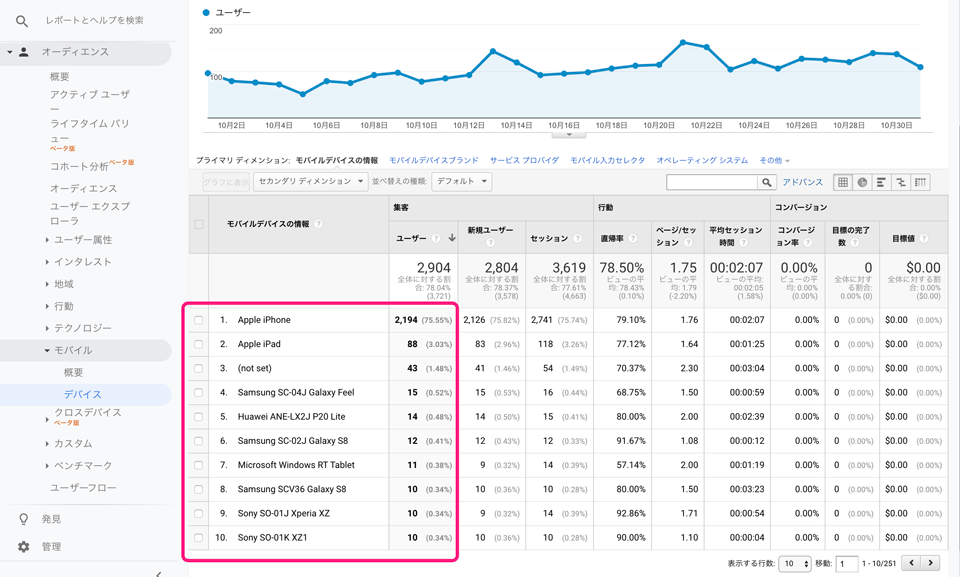Check the Huawei ANE-LX2J P20 Lite checkbox

(x=198, y=417)
